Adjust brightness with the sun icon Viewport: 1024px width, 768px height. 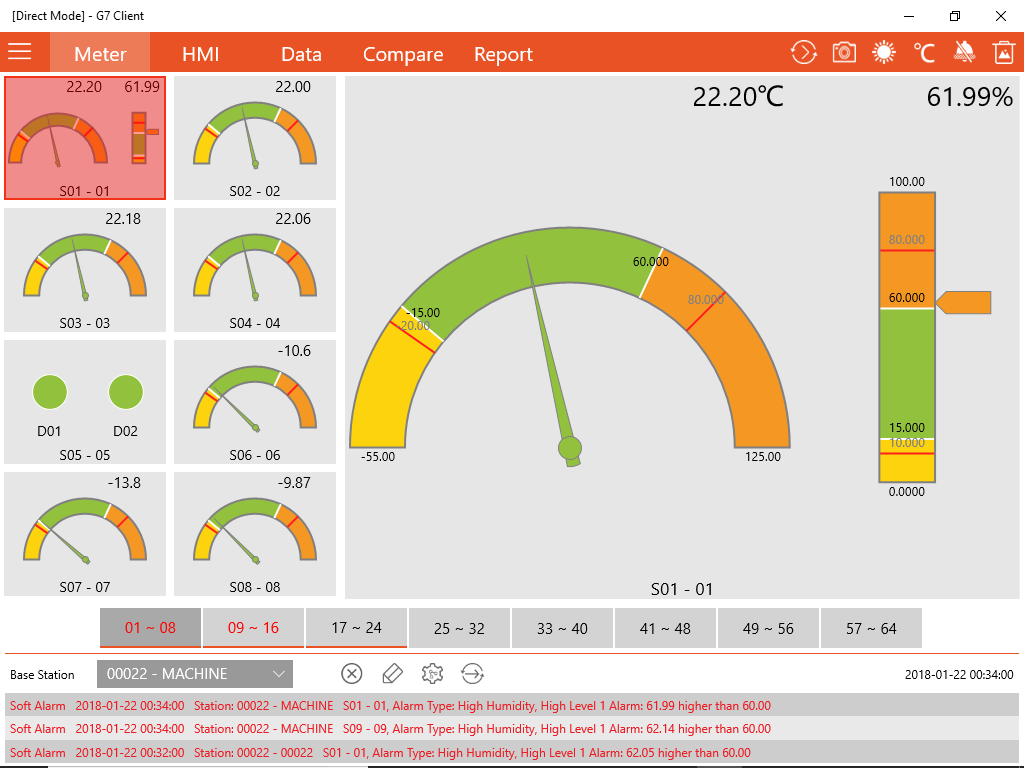(x=884, y=52)
